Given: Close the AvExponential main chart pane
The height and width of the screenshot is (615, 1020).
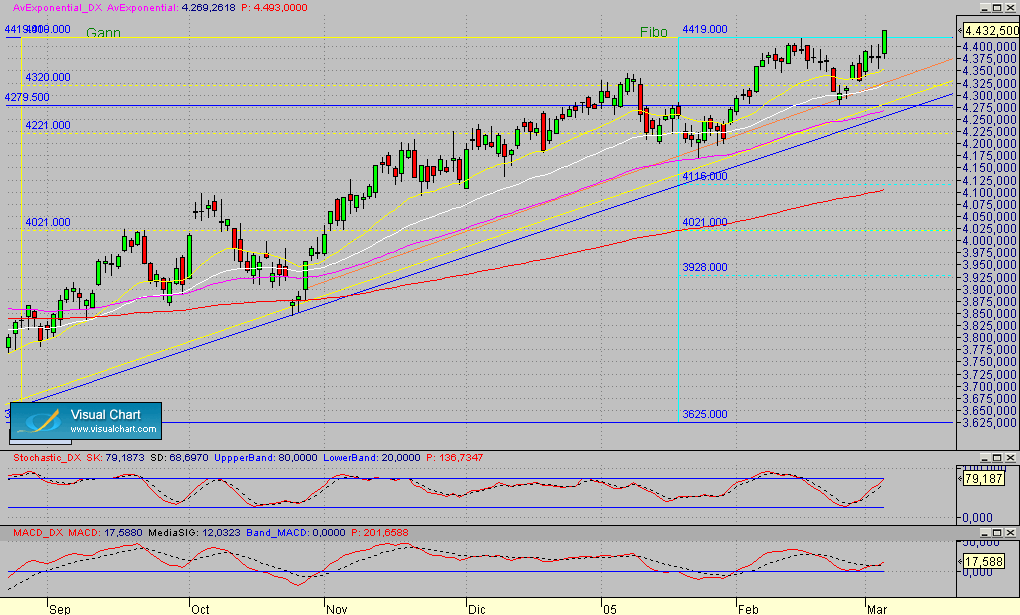Looking at the screenshot, I should tap(1010, 7).
